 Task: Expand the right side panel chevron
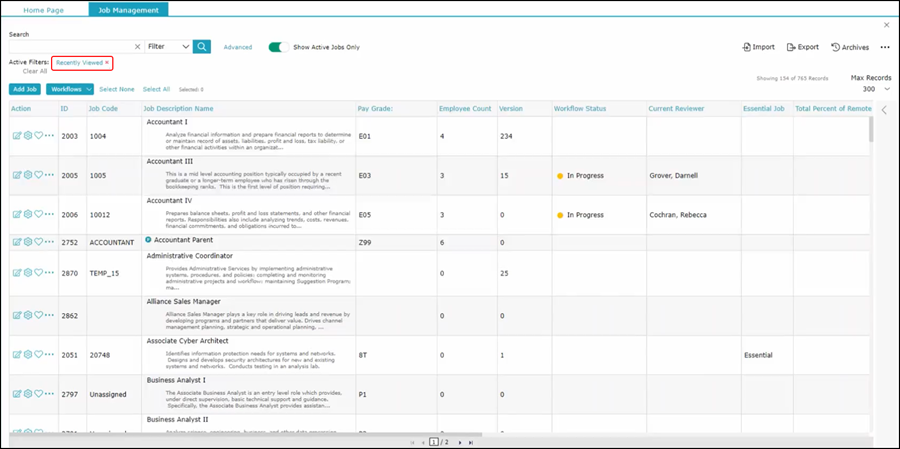pos(884,110)
